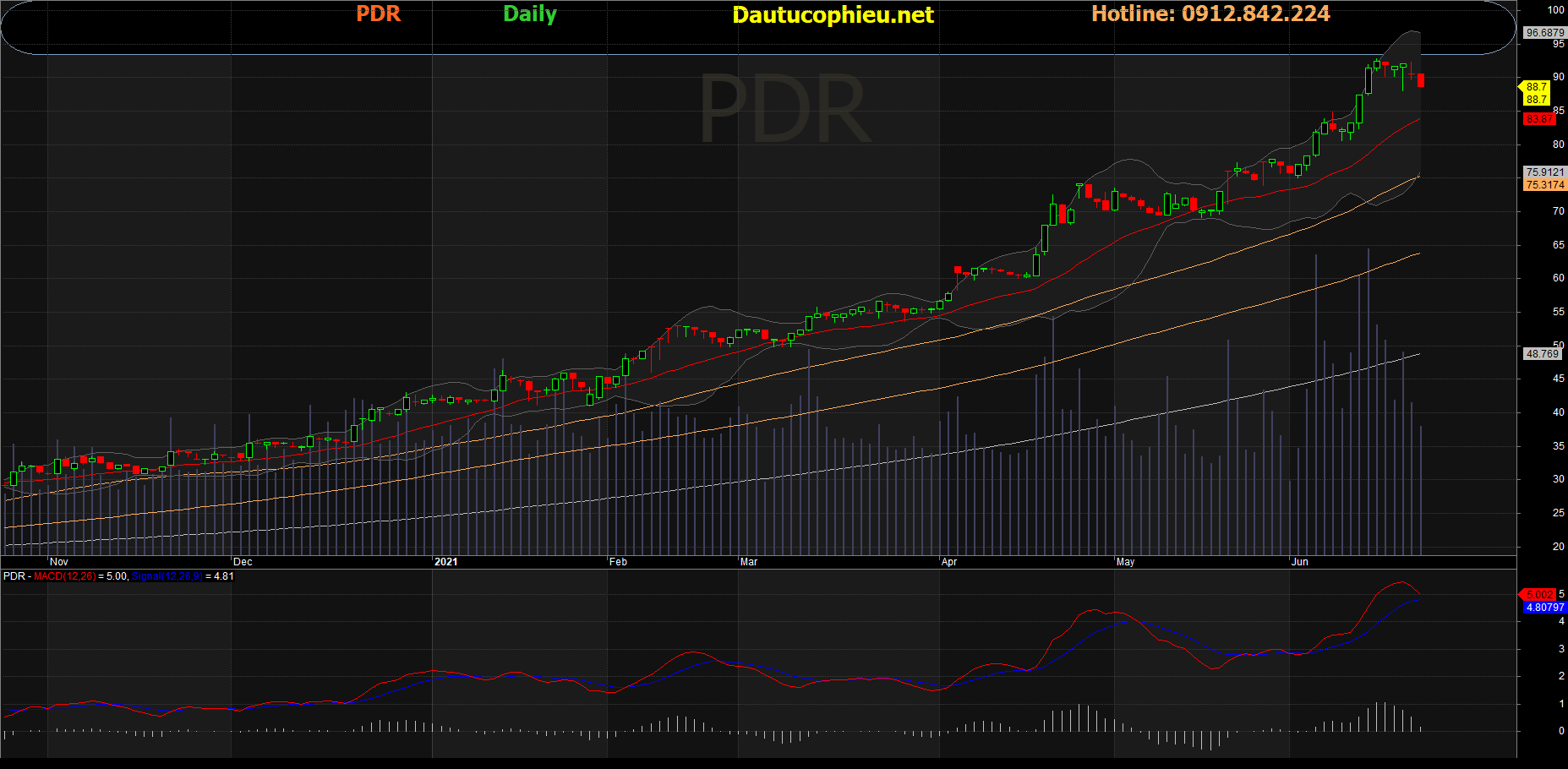1568x769 pixels.
Task: Click the 30 value on price axis
Action: tap(1559, 479)
